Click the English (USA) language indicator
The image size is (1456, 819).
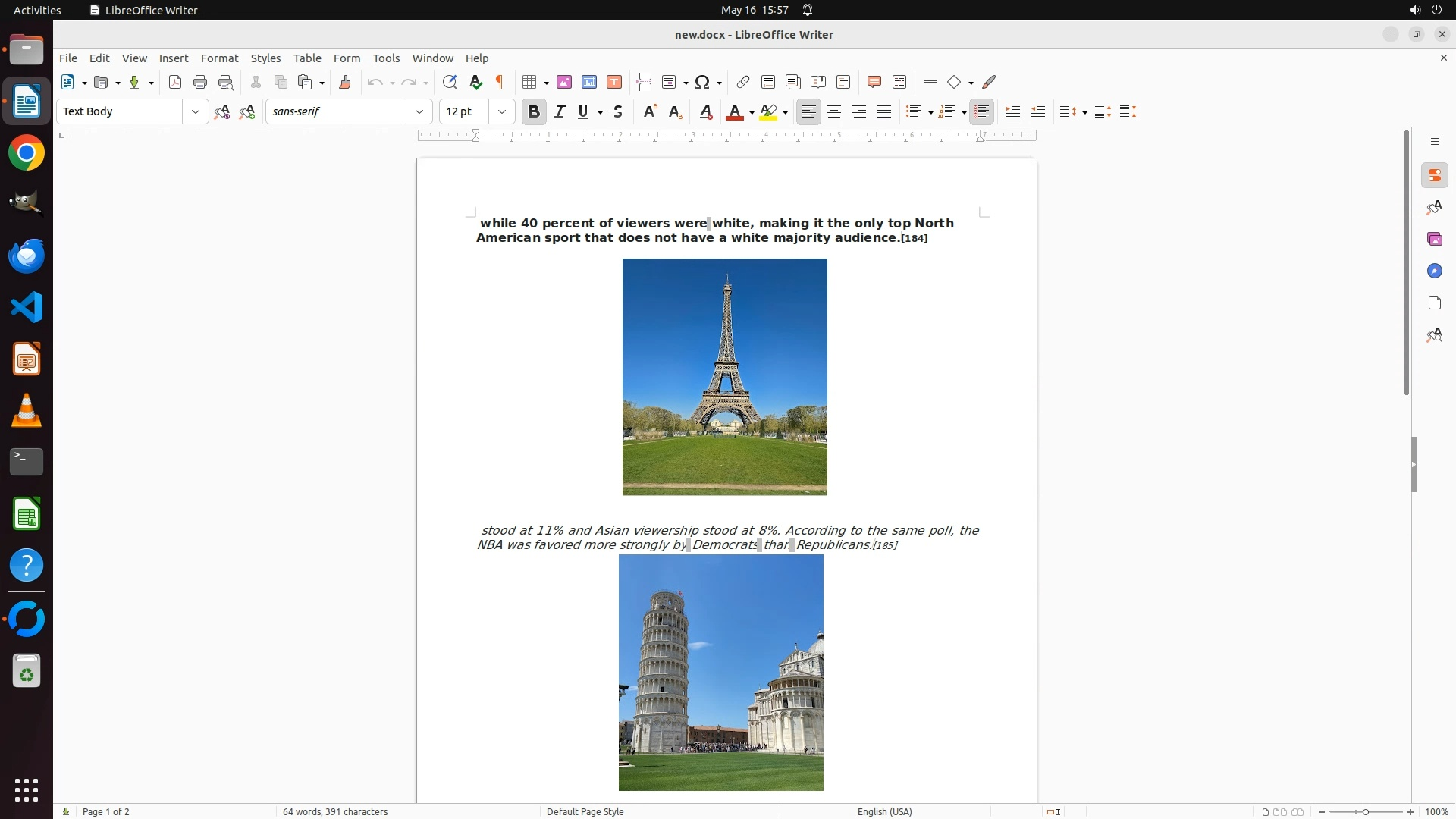(x=884, y=812)
